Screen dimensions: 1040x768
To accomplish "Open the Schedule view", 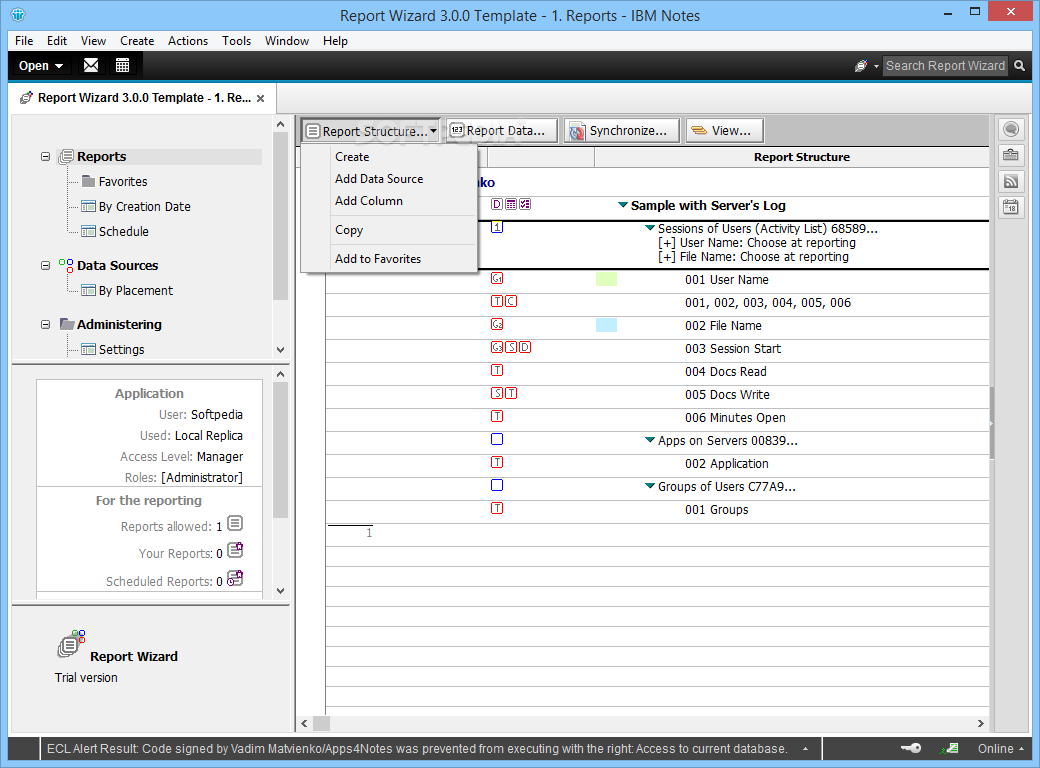I will [x=123, y=231].
